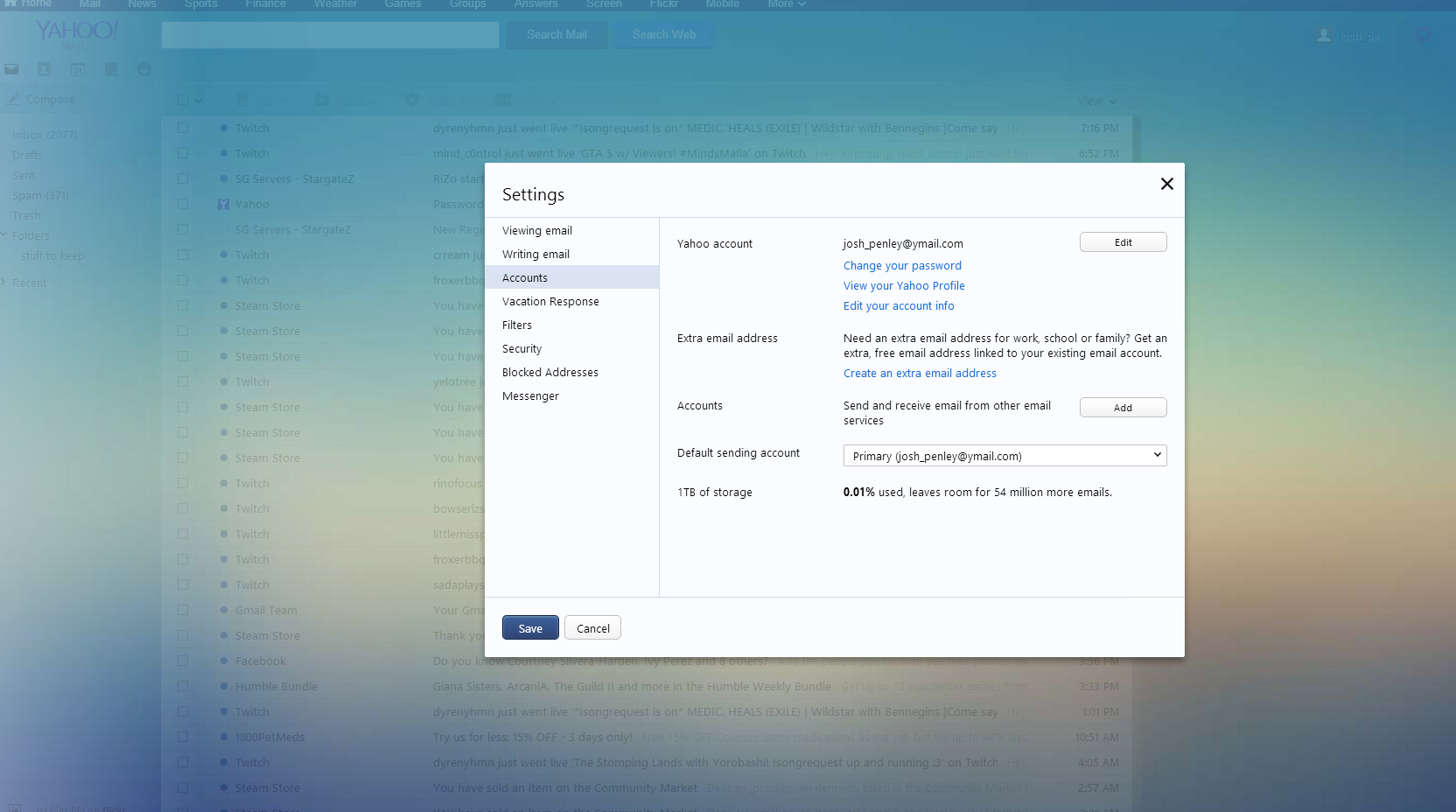Click the Yahoo Mail logo
The width and height of the screenshot is (1456, 812).
(x=76, y=33)
